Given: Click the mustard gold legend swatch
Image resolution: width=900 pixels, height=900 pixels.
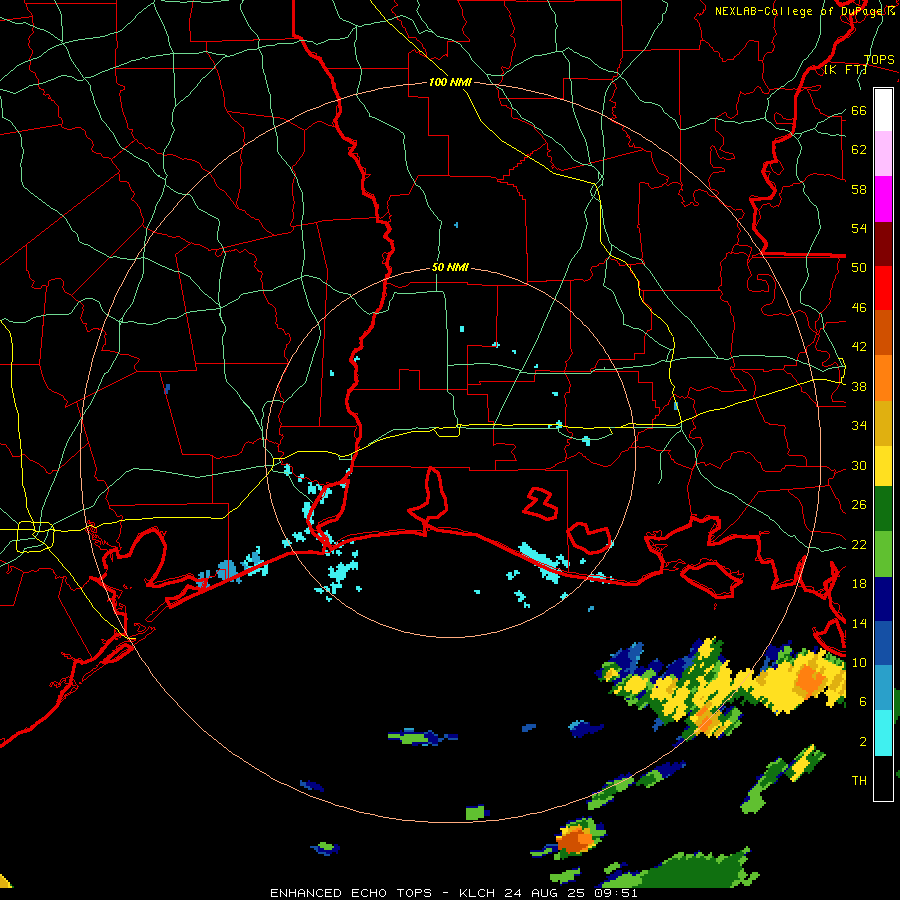Looking at the screenshot, I should coord(883,424).
